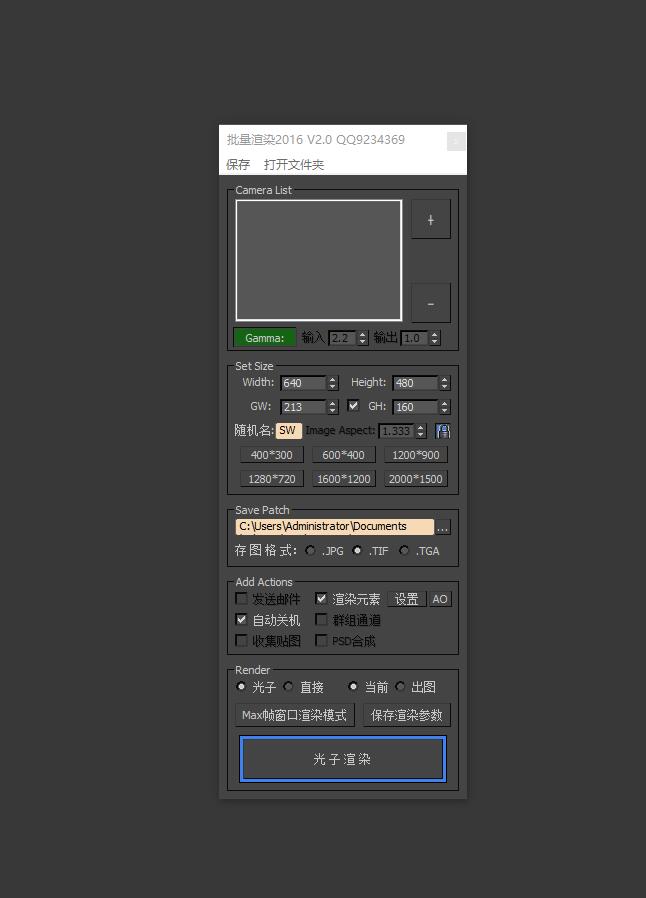Start the 光子渲染 render
The height and width of the screenshot is (898, 646).
(342, 759)
